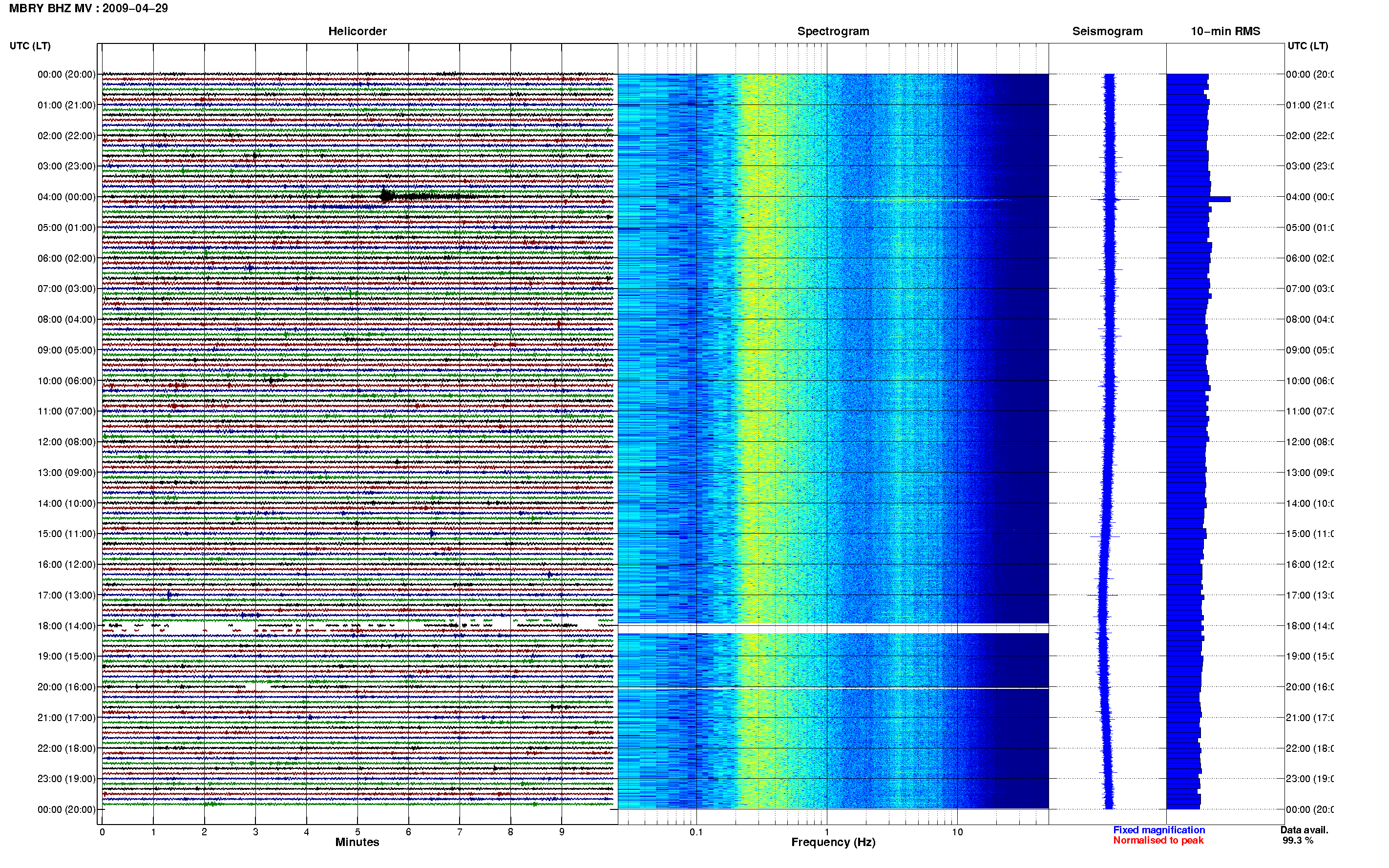Click tick '10' on the Frequency axis
1389x868 pixels.
click(x=957, y=832)
